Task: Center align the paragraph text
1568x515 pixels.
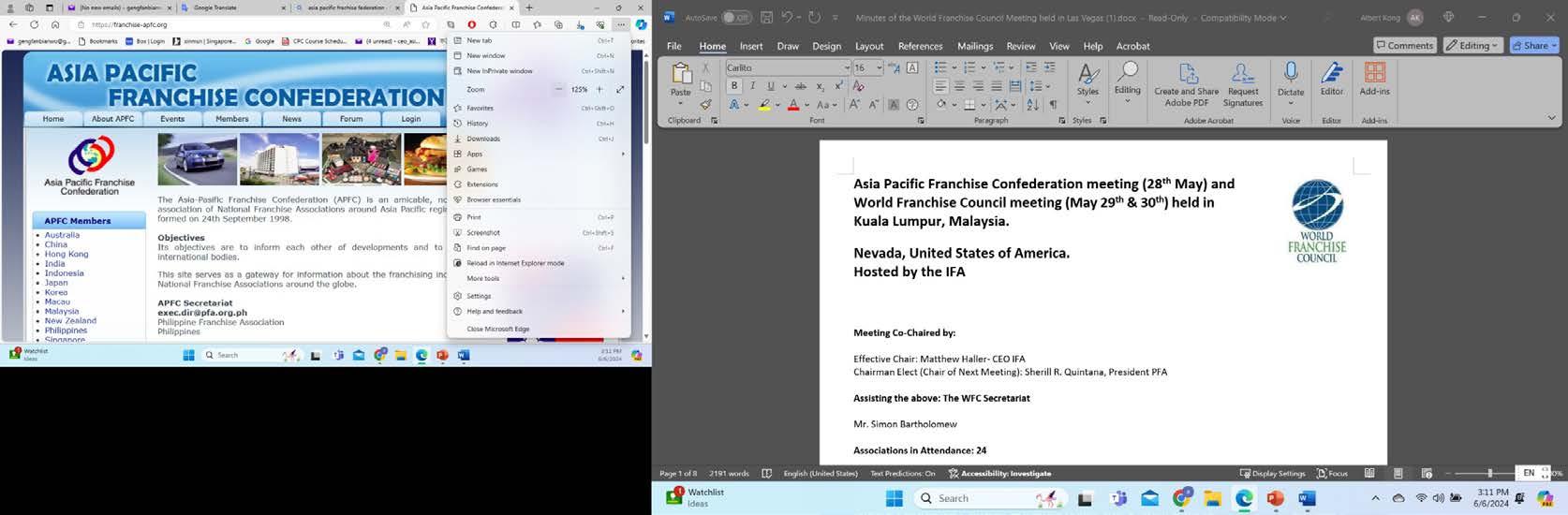Action: click(959, 85)
